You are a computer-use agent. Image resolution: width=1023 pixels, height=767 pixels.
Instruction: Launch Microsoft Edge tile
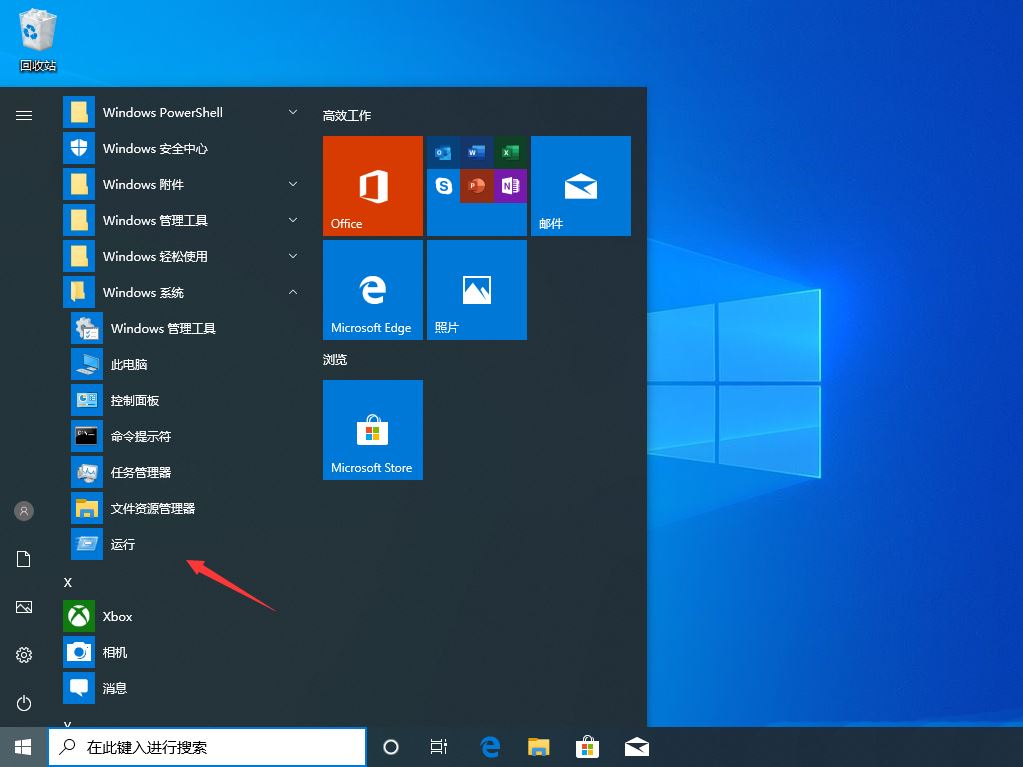pos(372,290)
